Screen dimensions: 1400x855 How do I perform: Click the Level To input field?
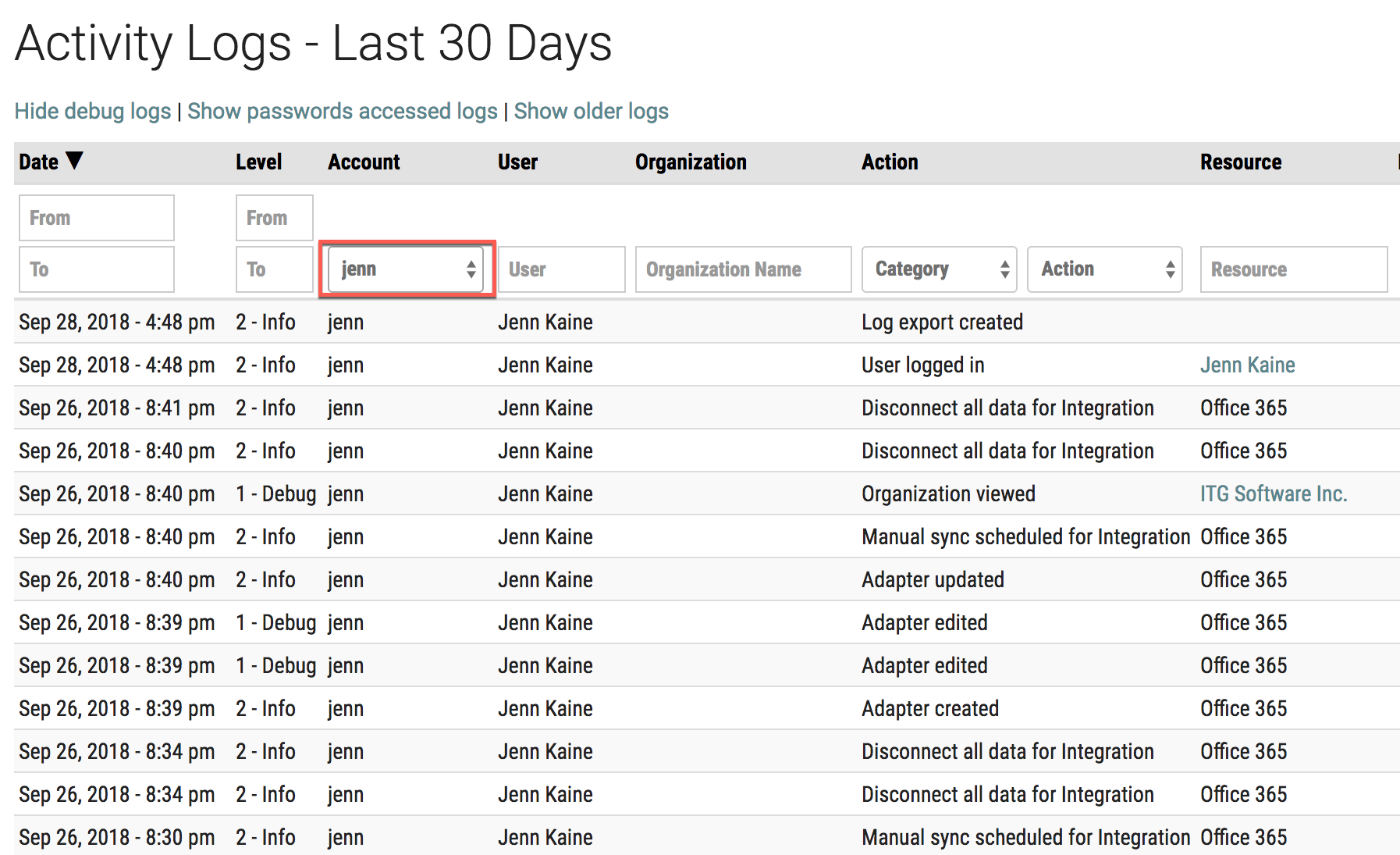pos(274,269)
